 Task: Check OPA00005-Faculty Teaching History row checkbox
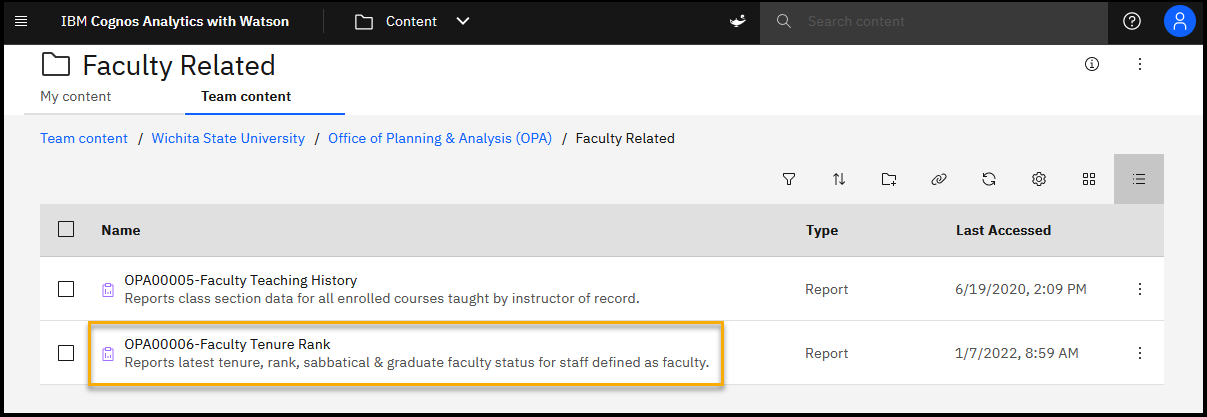coord(66,289)
